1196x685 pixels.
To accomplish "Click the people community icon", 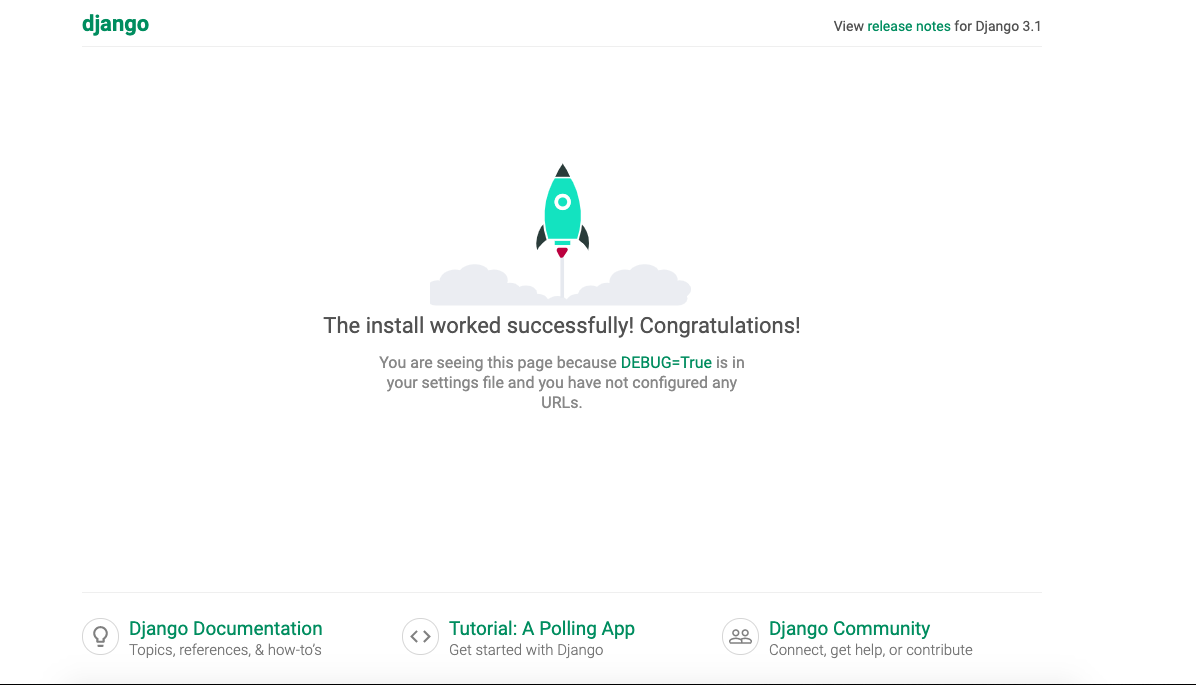I will point(740,636).
